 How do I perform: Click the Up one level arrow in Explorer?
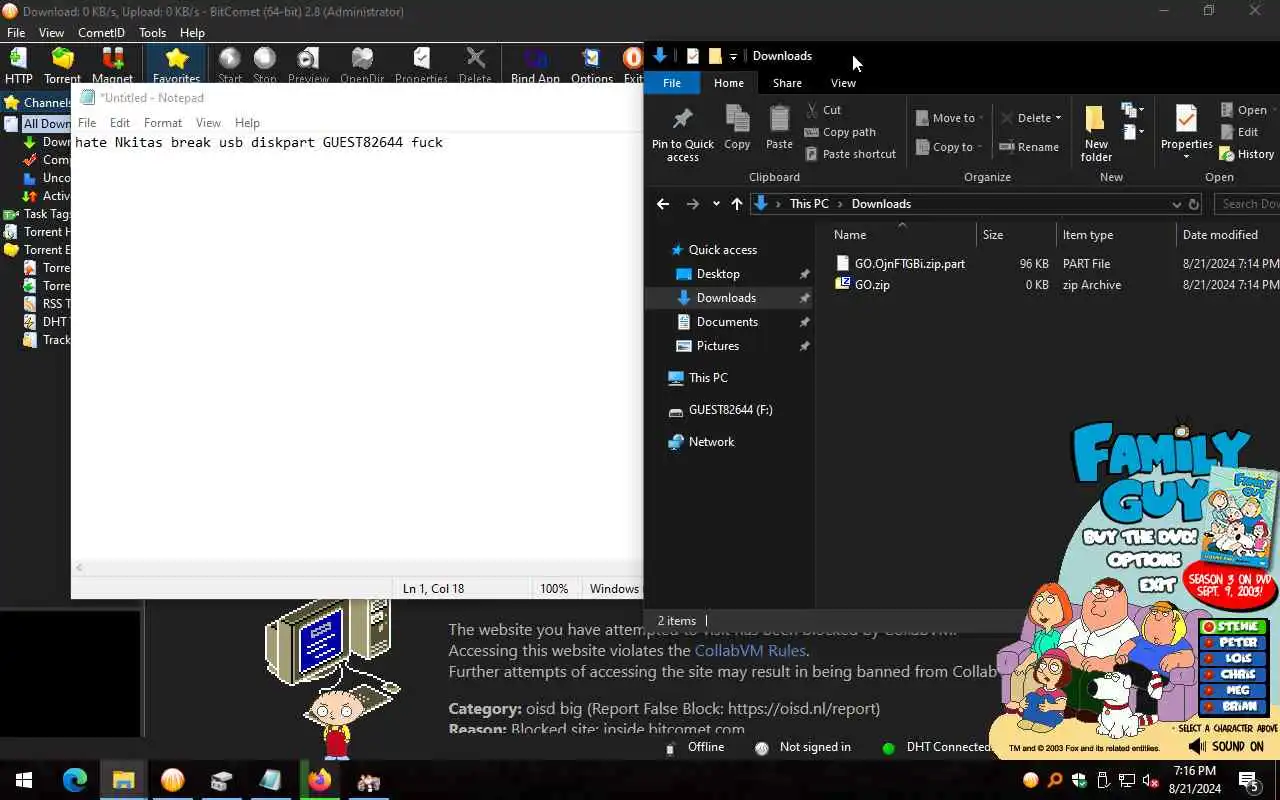pyautogui.click(x=737, y=204)
